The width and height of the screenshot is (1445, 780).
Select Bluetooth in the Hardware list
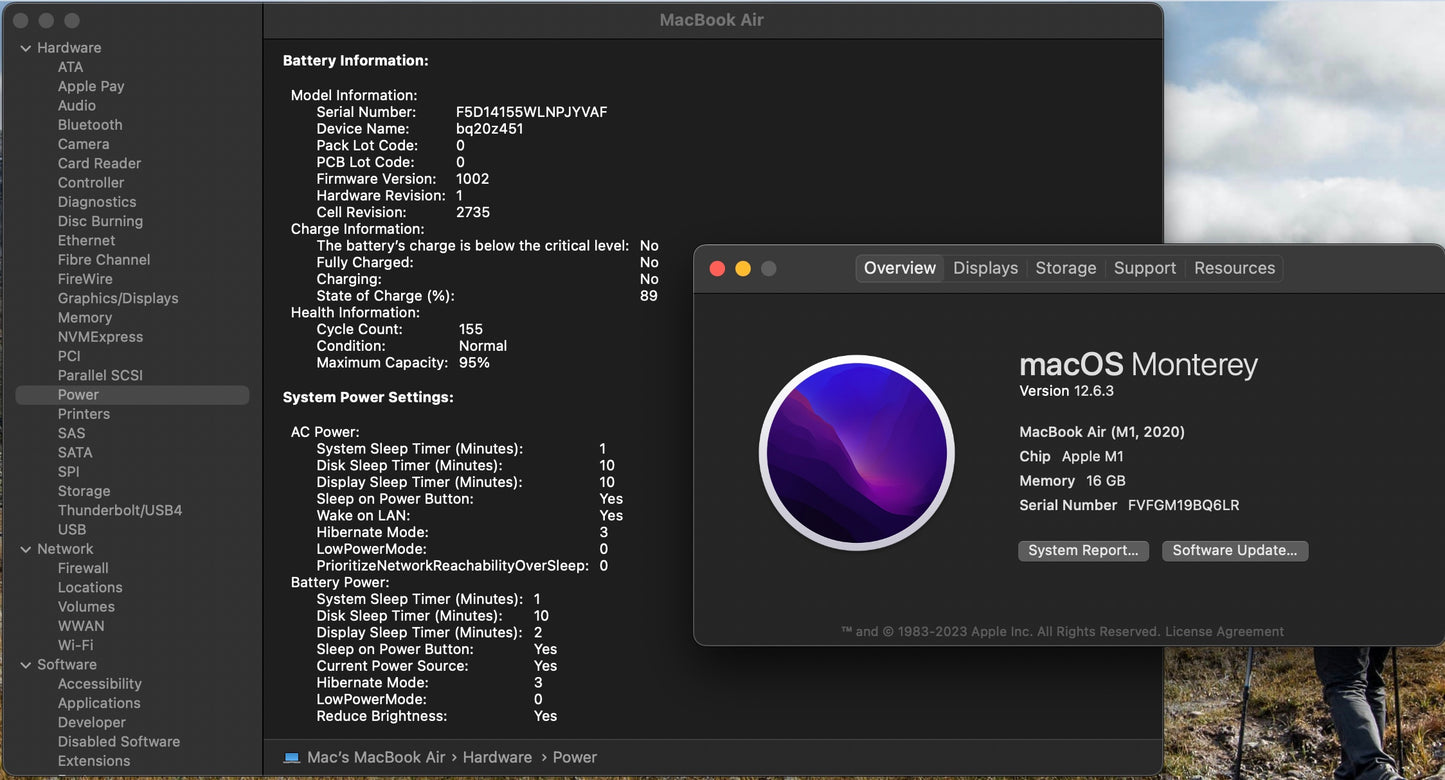[x=90, y=125]
